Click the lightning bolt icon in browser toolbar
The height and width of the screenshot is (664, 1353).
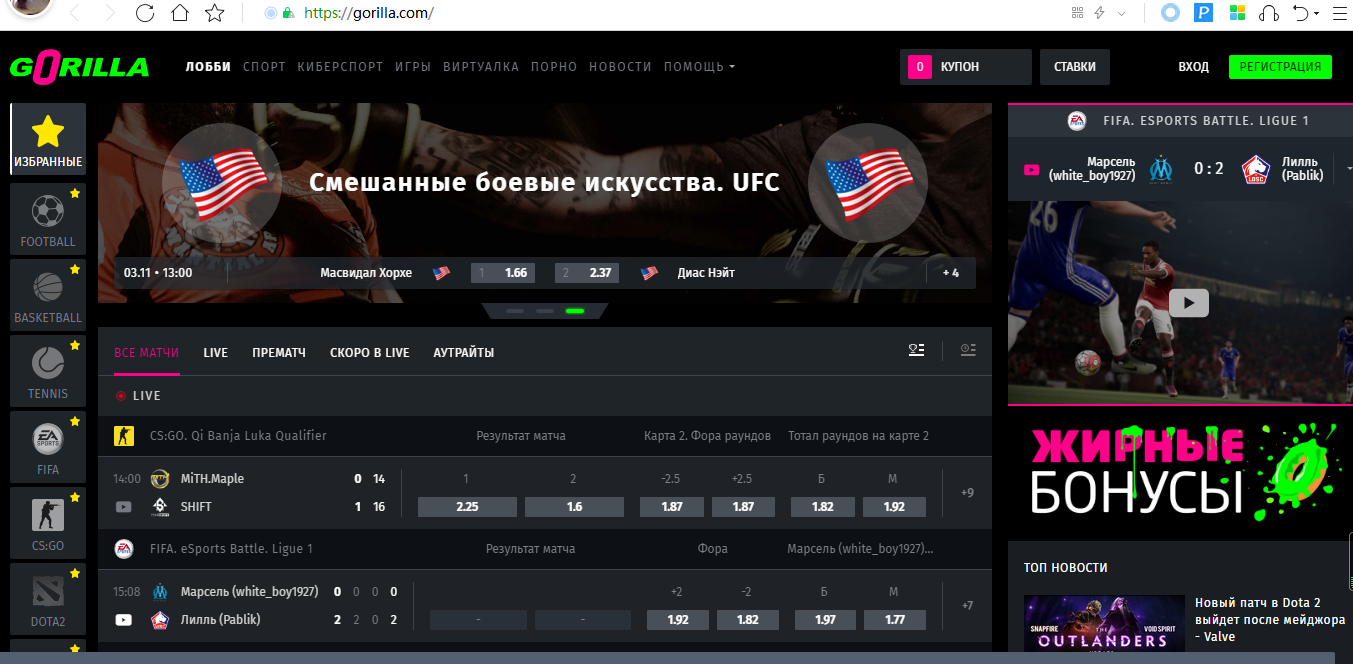1100,14
